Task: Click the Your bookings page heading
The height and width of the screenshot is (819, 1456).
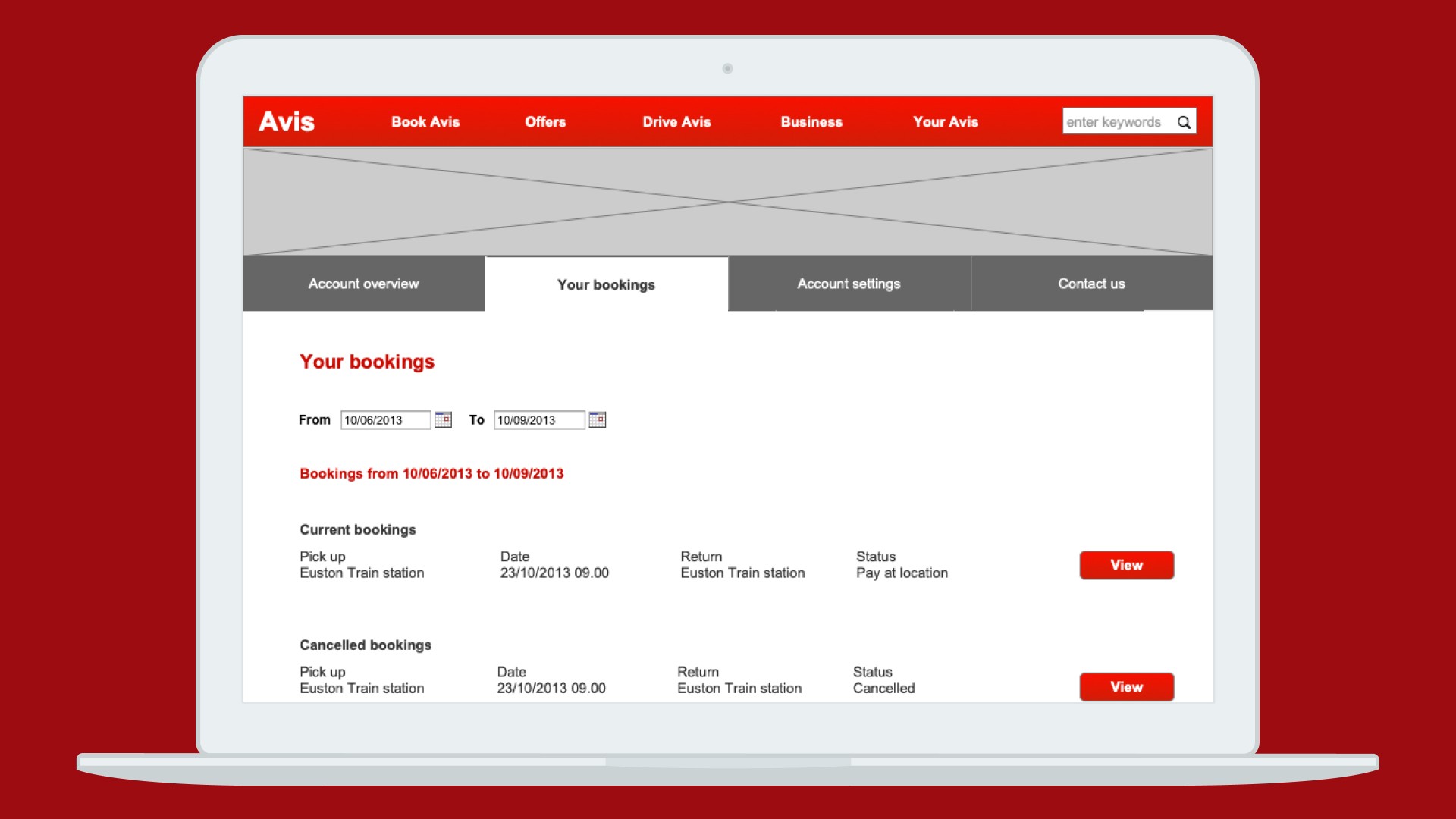Action: (x=366, y=362)
